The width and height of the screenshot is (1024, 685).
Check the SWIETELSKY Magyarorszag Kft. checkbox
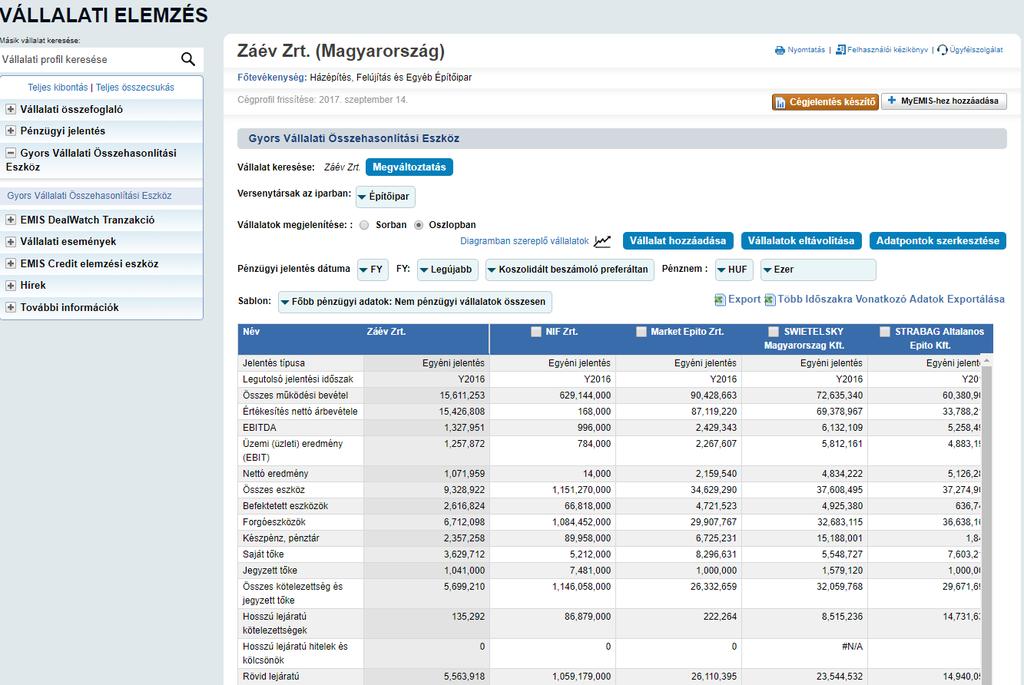pyautogui.click(x=774, y=332)
